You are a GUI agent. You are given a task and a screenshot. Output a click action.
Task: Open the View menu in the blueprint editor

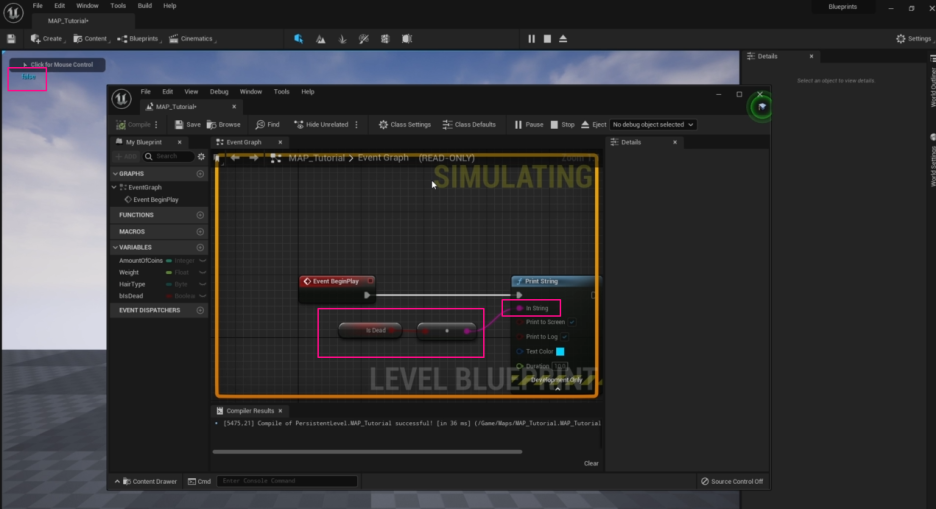191,92
